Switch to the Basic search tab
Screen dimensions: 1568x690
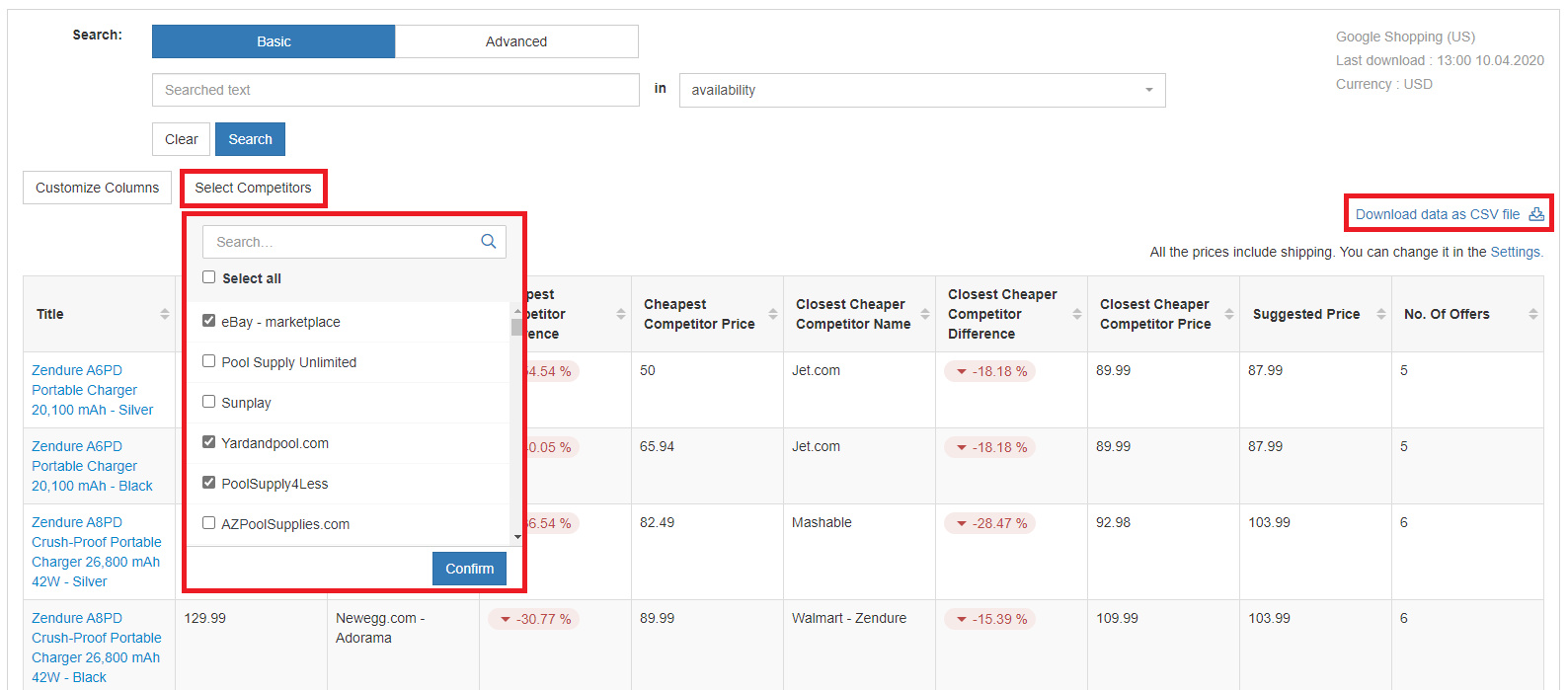pos(274,41)
